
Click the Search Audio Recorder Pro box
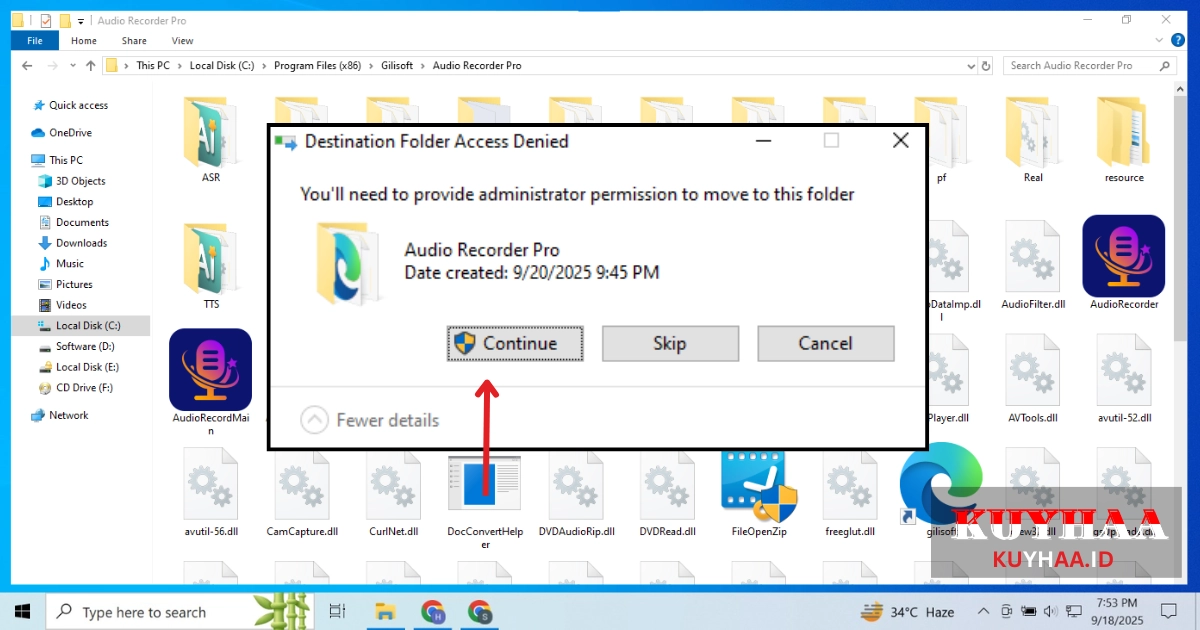(1089, 66)
